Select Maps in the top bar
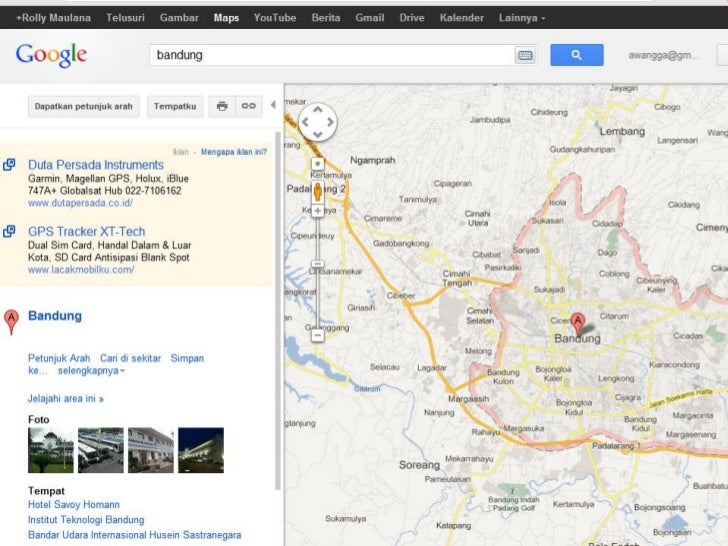The image size is (728, 546). (x=226, y=18)
